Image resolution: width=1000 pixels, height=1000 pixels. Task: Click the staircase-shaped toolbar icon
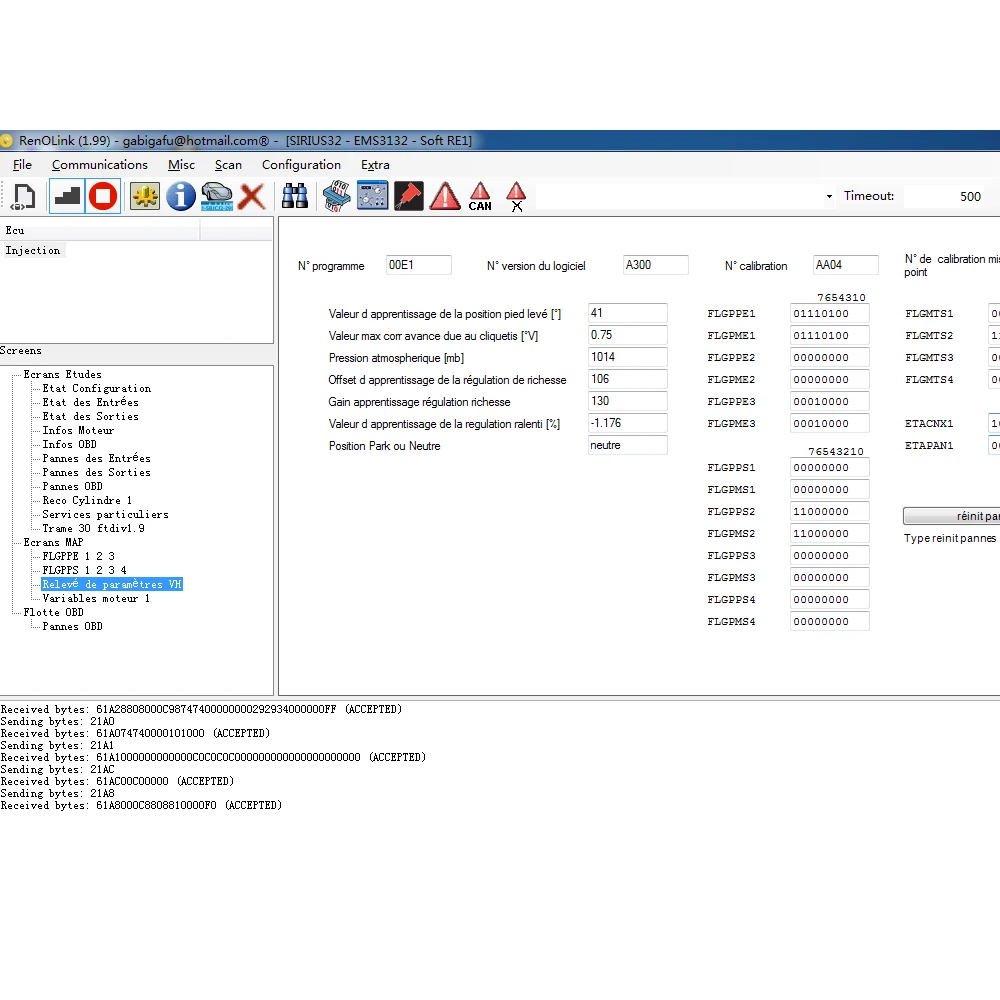coord(67,196)
